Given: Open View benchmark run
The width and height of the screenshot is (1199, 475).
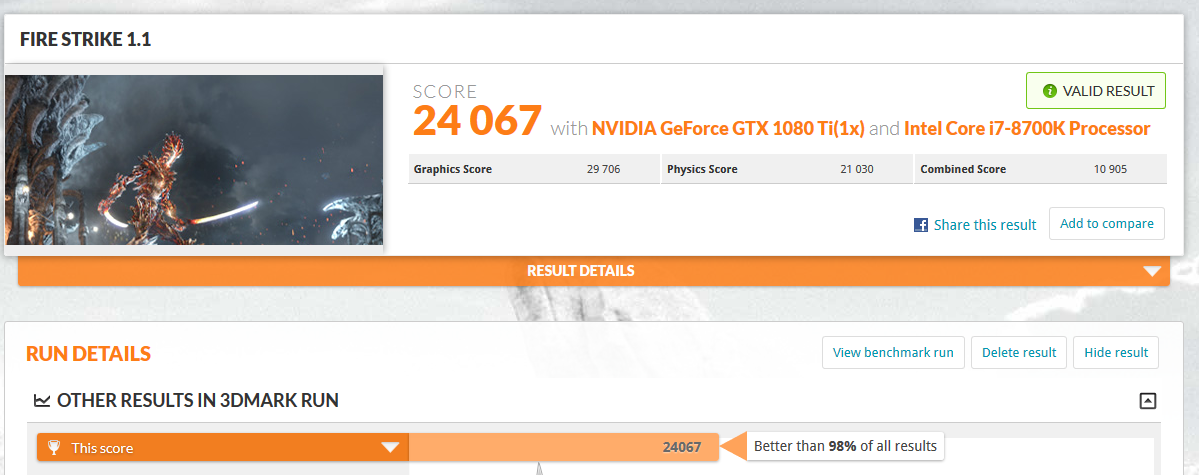Looking at the screenshot, I should pos(893,353).
